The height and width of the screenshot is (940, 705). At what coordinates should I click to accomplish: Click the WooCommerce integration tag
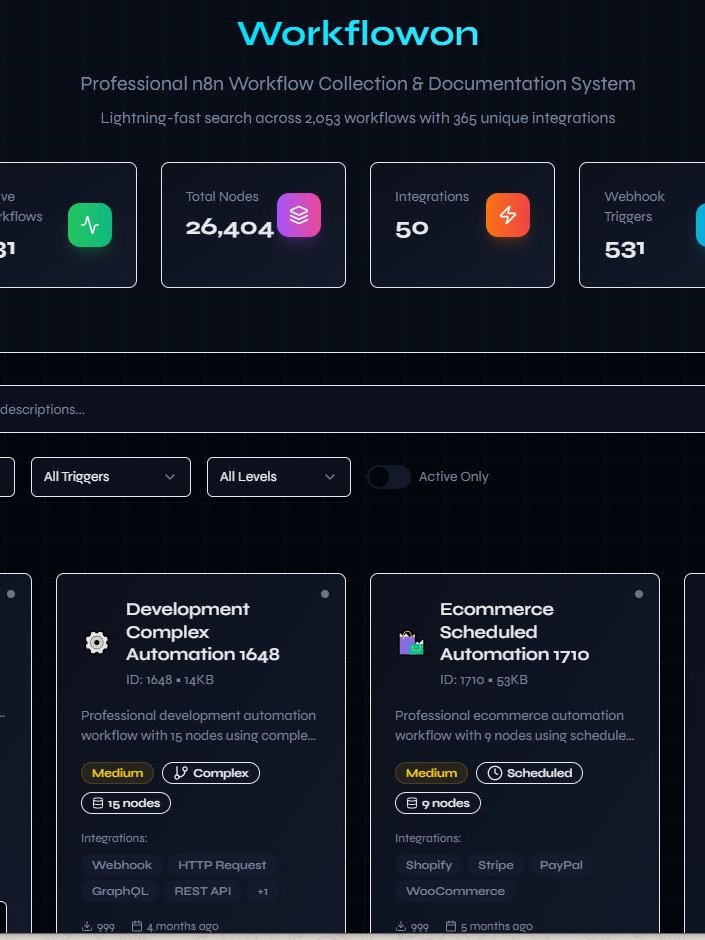coord(455,891)
